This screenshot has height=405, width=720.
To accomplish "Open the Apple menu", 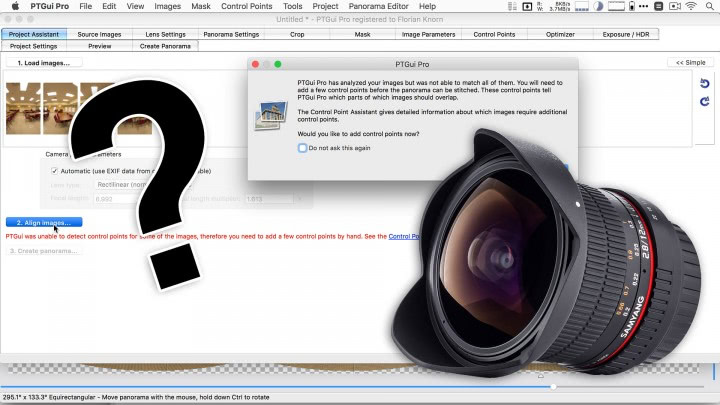I will (15, 6).
